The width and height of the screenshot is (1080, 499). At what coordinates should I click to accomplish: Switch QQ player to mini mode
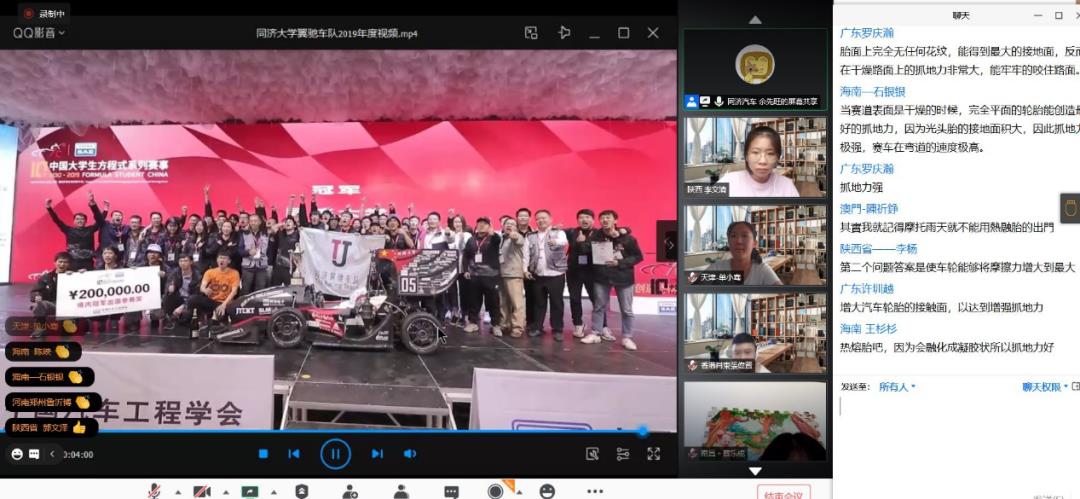coord(531,33)
